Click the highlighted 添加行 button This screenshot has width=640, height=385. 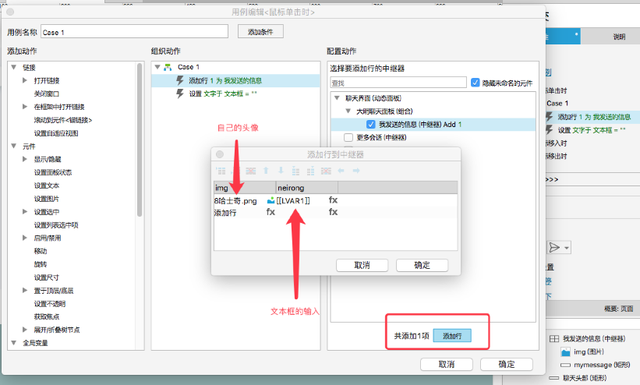pyautogui.click(x=452, y=336)
